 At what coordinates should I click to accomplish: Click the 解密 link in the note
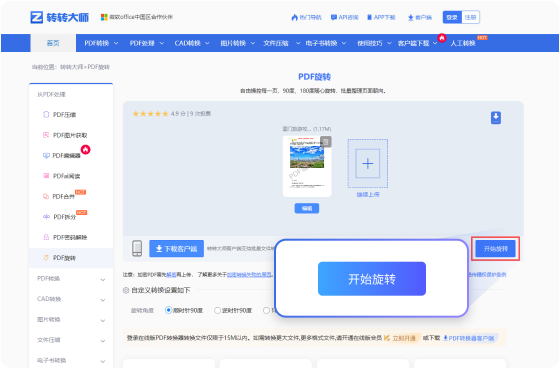pyautogui.click(x=171, y=275)
